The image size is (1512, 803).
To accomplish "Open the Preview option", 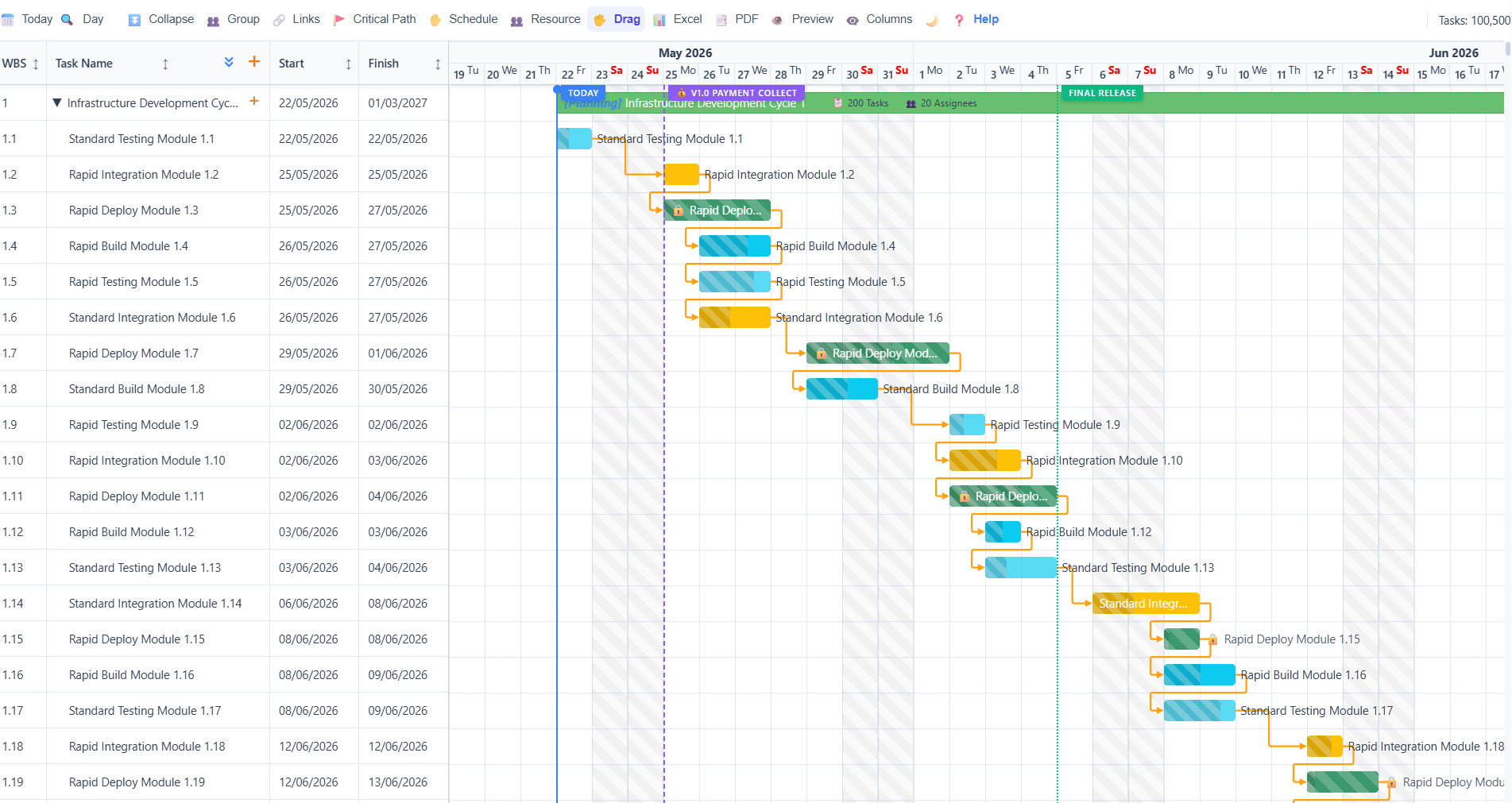I will click(x=802, y=19).
